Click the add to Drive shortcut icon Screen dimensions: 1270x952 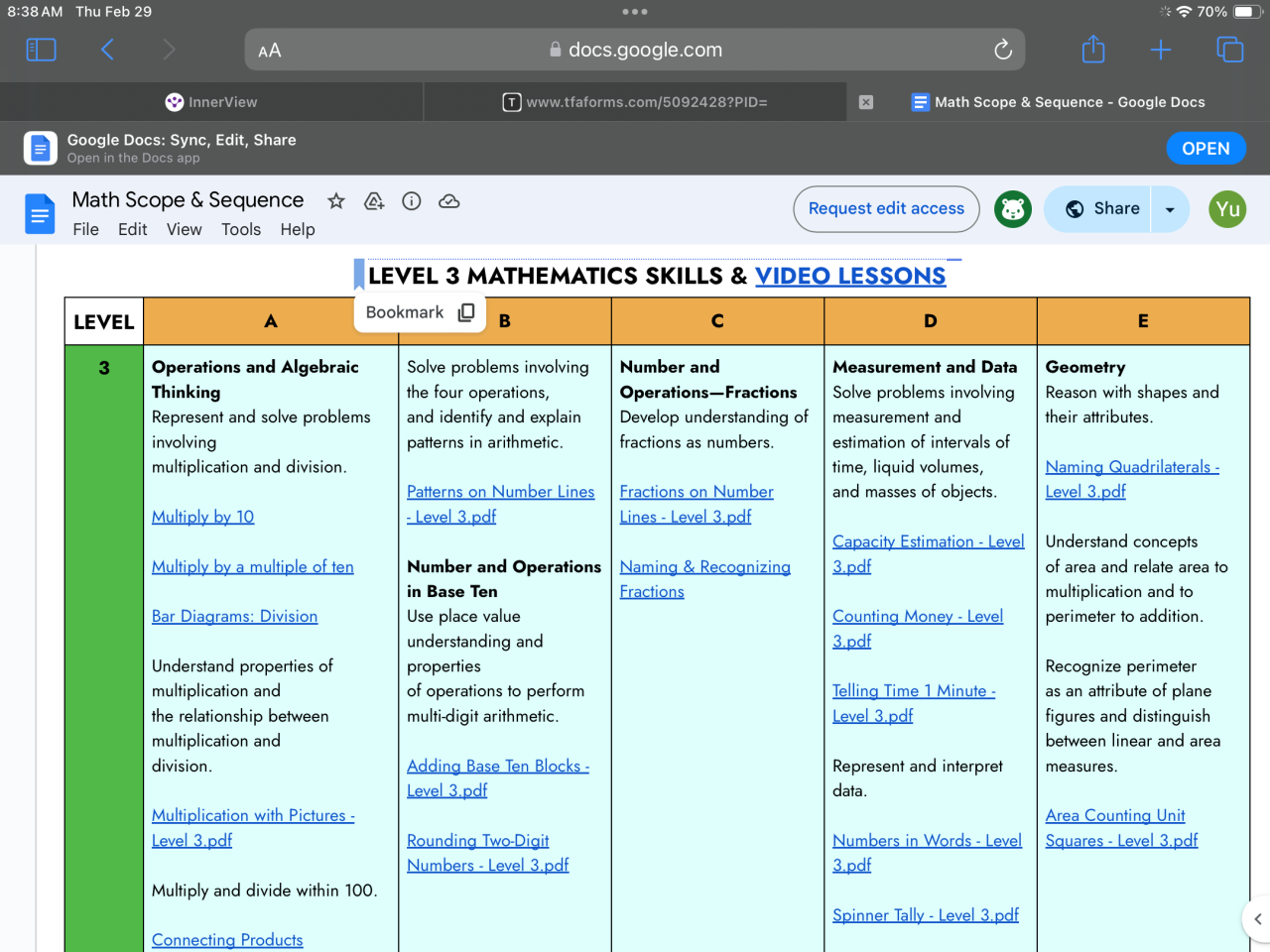(x=374, y=201)
